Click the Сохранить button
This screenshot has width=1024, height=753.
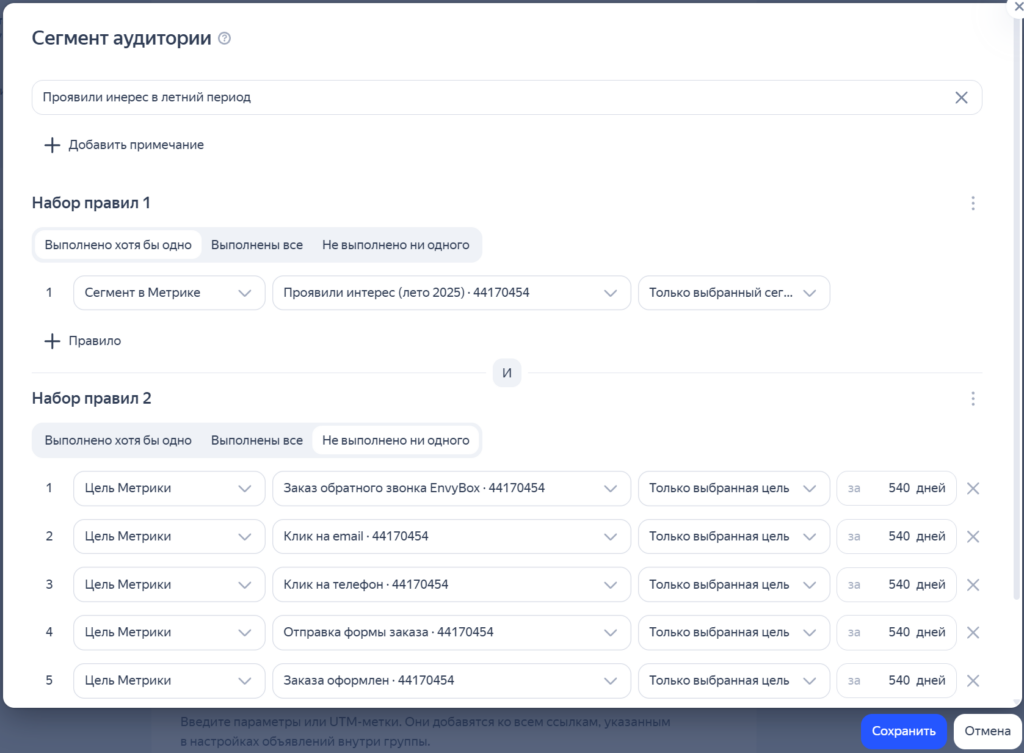point(903,731)
